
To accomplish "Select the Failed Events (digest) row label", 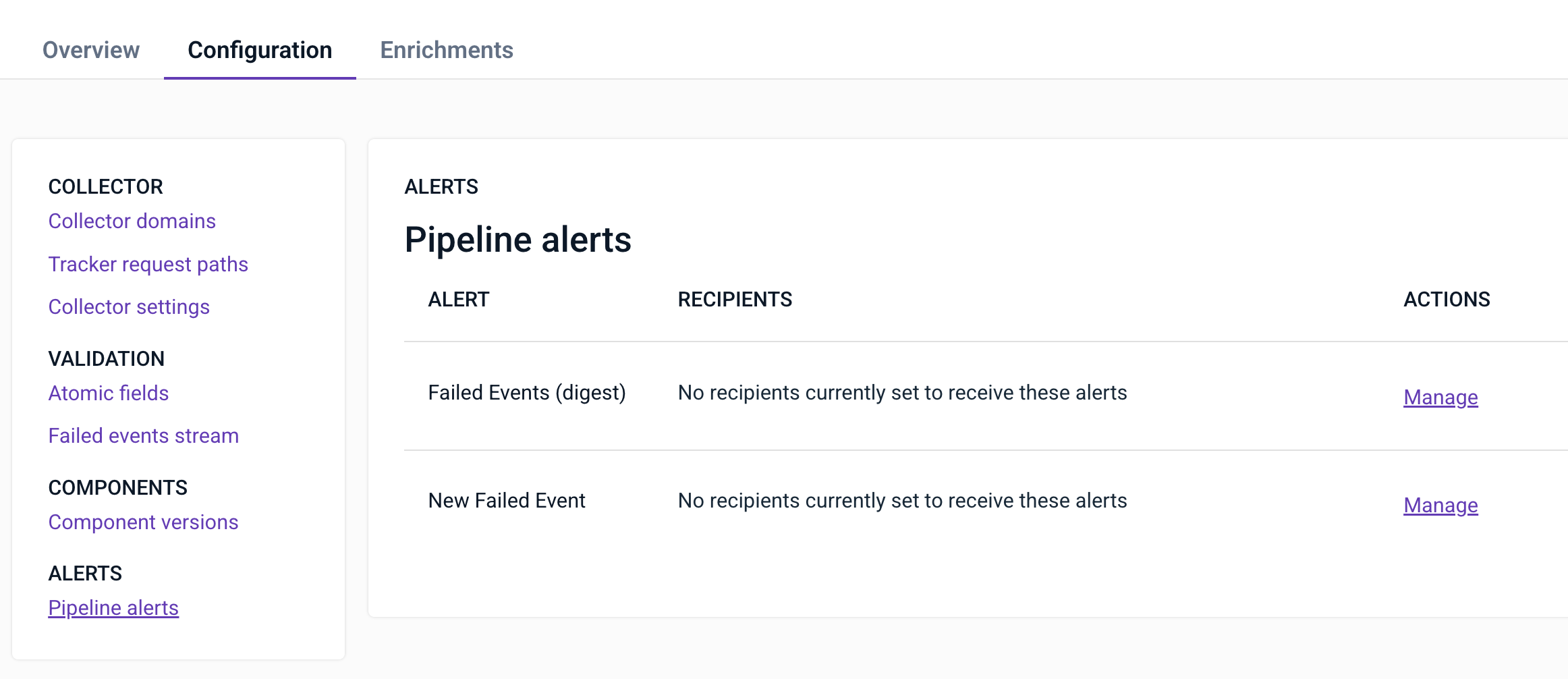I will 527,393.
